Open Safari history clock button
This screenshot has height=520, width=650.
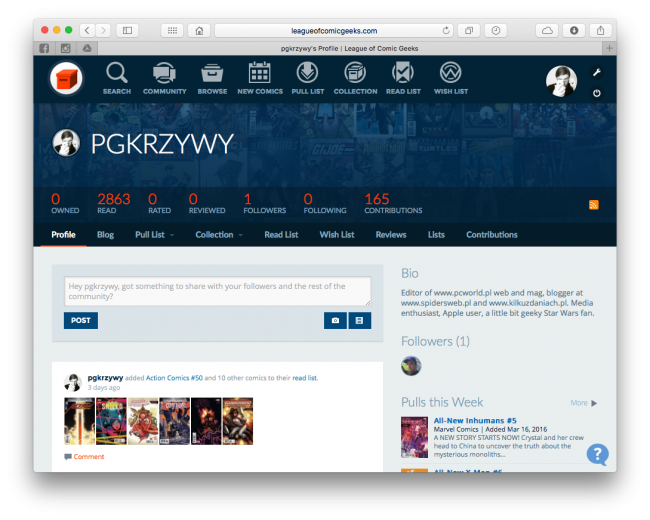[496, 30]
